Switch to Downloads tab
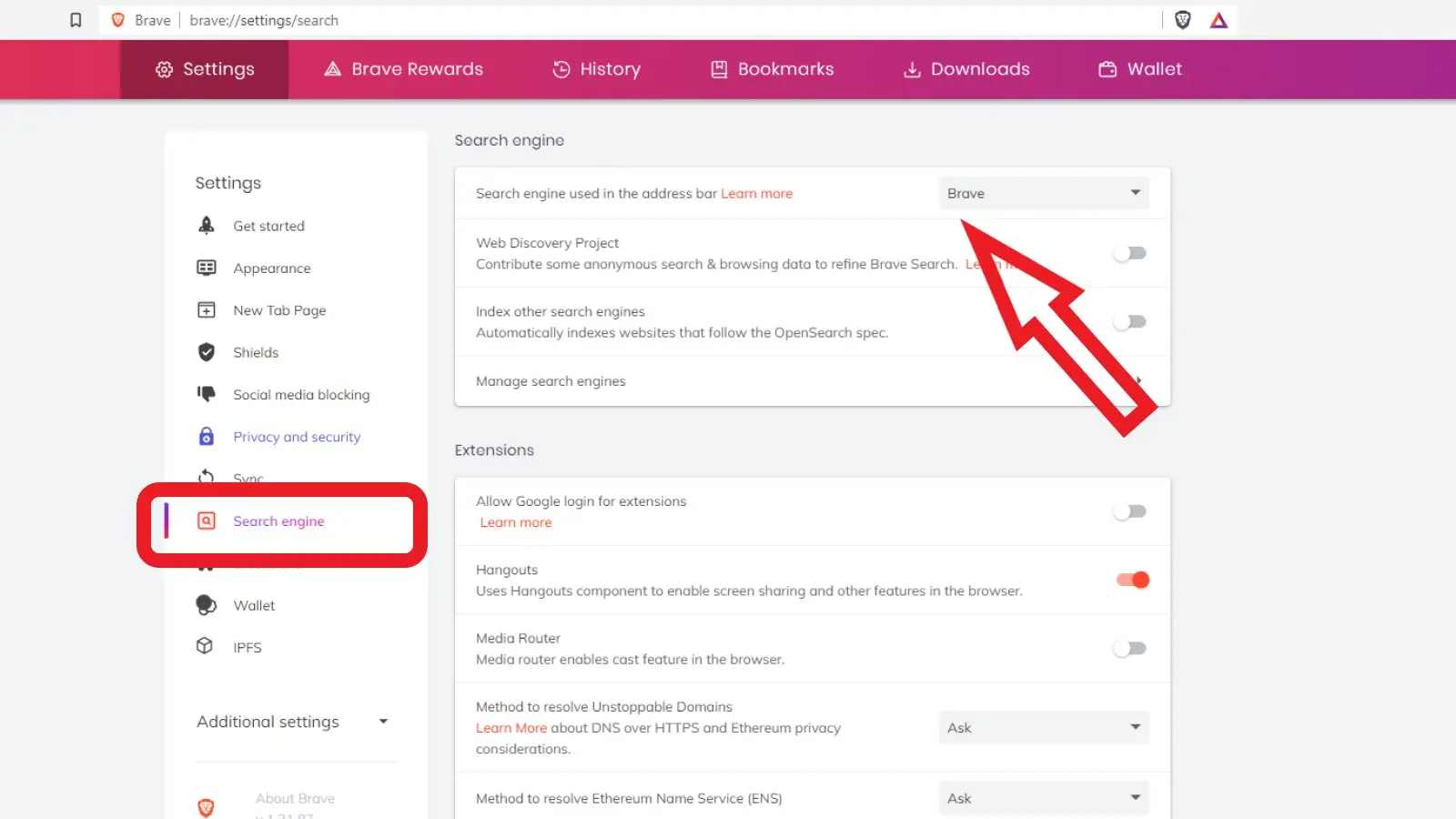 [966, 69]
